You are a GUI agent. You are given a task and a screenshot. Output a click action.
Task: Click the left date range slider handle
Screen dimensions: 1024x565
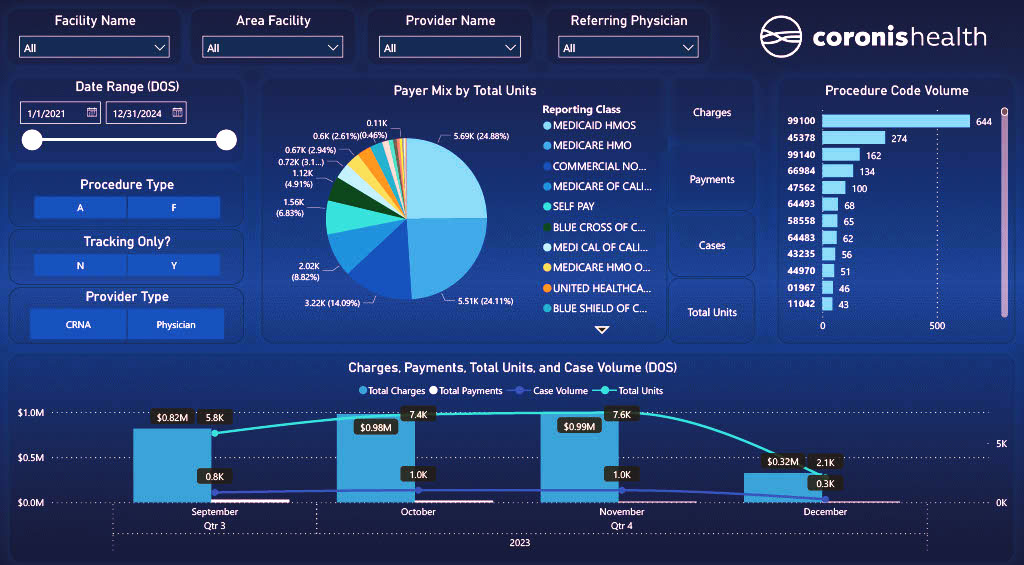(32, 140)
